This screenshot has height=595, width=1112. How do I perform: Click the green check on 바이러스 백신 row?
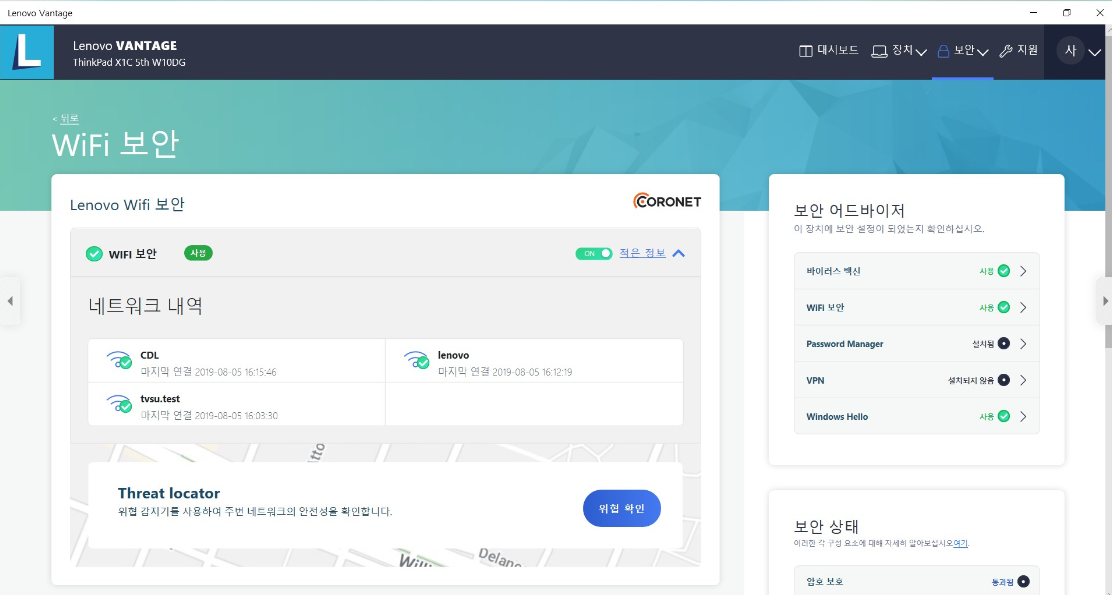pyautogui.click(x=1003, y=271)
